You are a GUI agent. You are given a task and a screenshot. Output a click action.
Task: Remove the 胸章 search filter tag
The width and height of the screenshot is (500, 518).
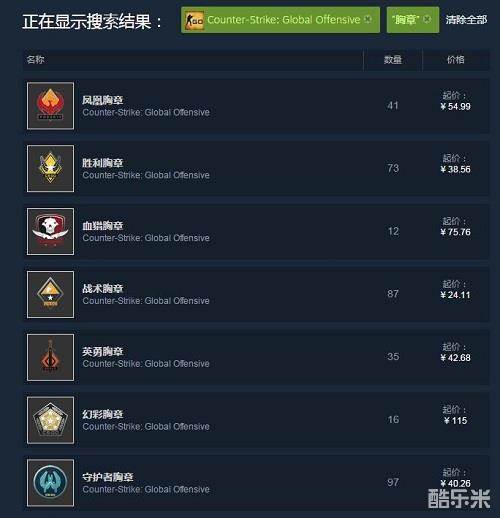[427, 19]
